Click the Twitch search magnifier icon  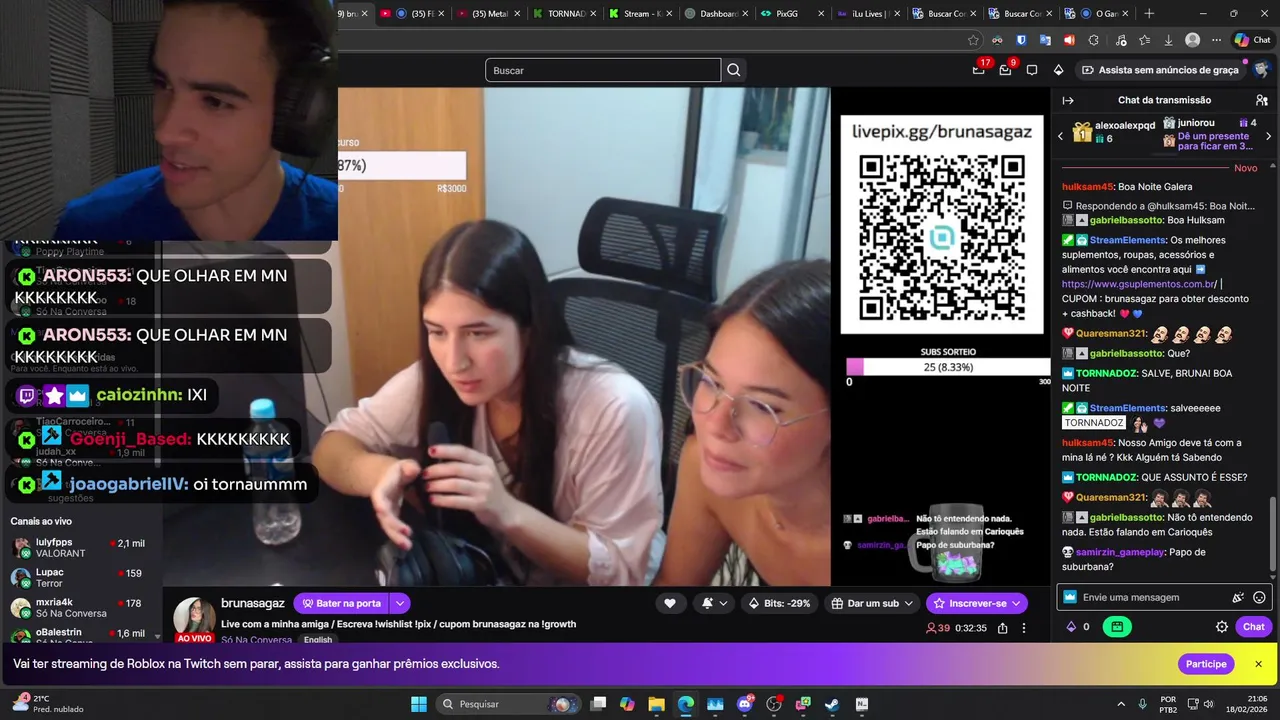[734, 70]
